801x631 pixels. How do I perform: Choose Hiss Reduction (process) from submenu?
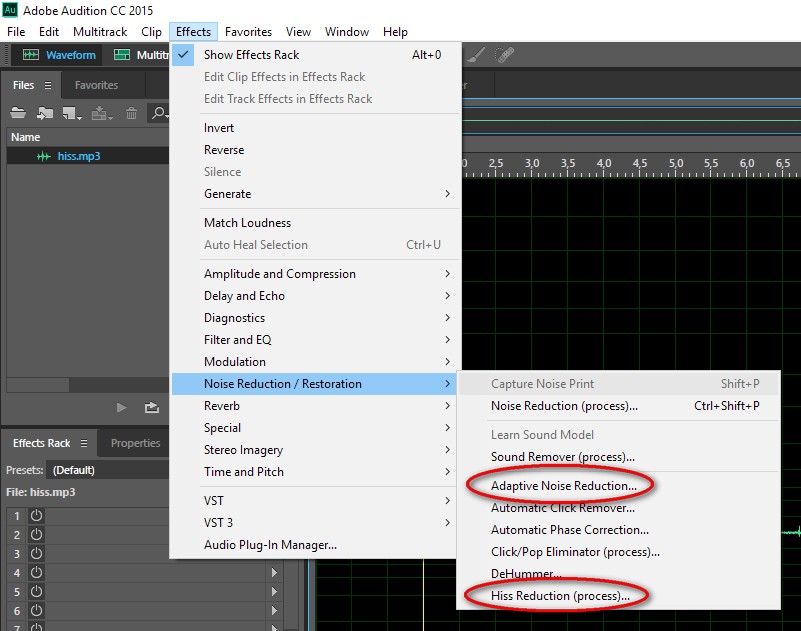[560, 596]
